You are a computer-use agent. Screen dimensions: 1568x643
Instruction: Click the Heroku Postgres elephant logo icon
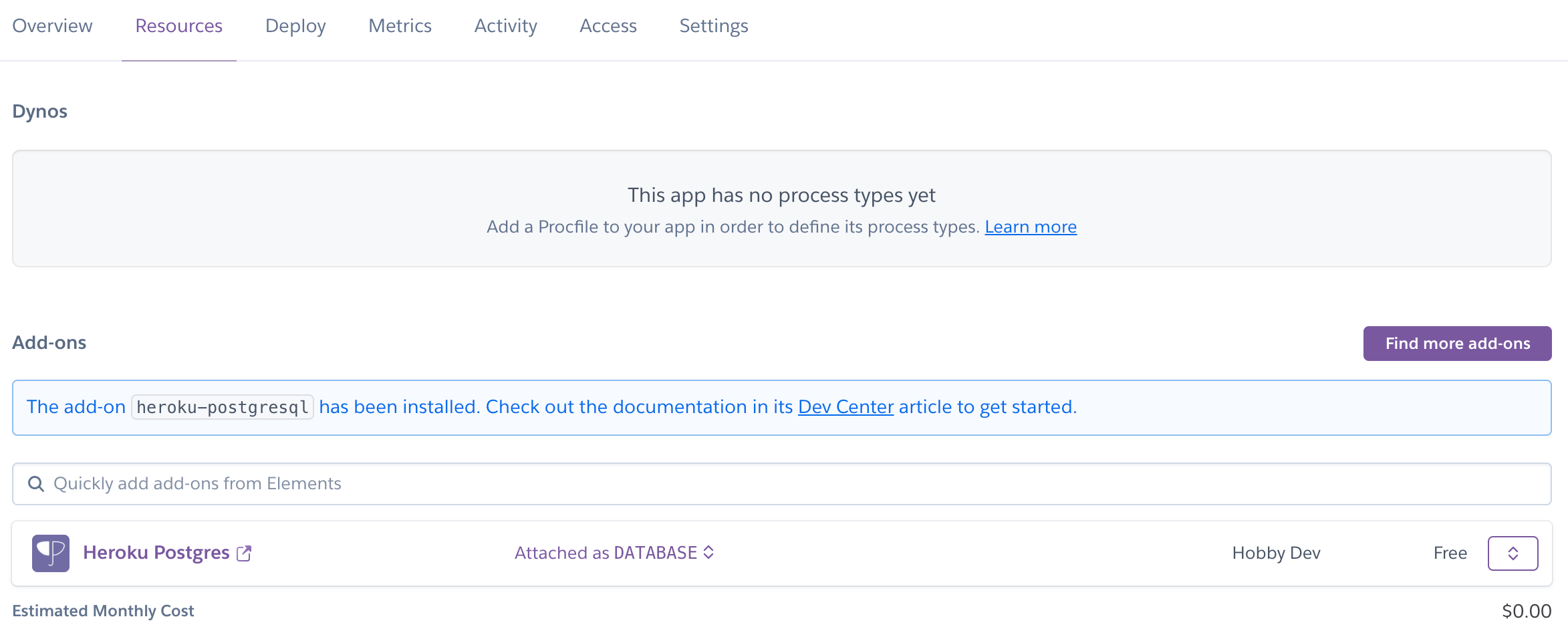tap(50, 553)
